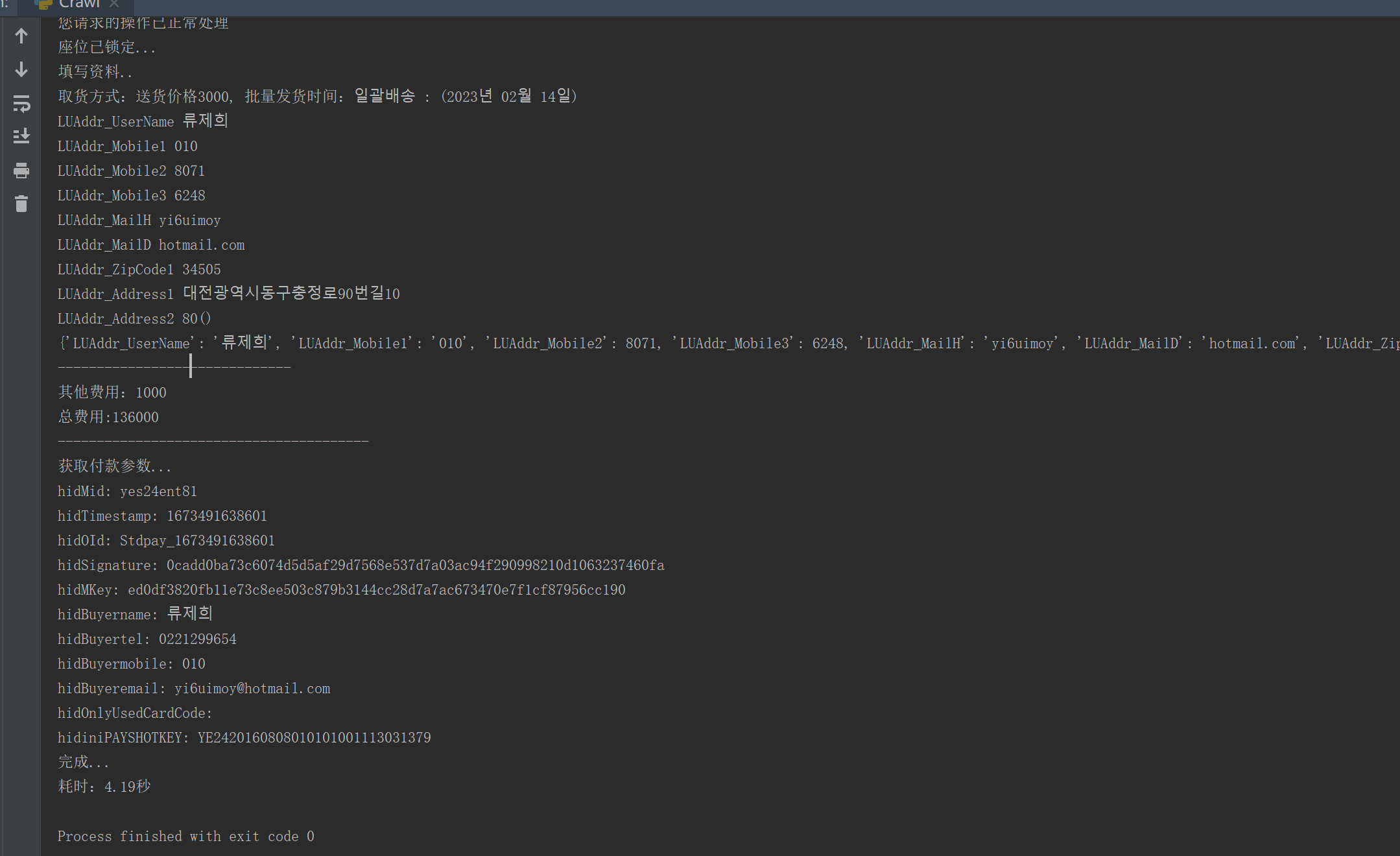1400x856 pixels.
Task: Click the 'hidMKey' hash line
Action: pos(341,590)
